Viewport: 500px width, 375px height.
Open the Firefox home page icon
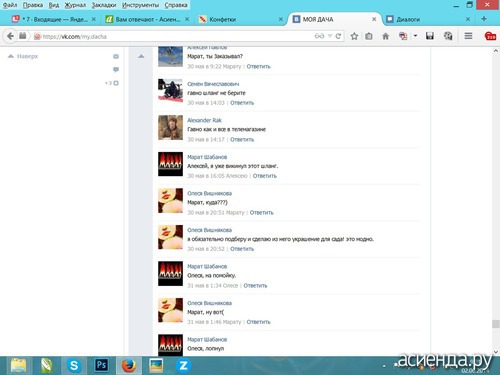tap(385, 36)
